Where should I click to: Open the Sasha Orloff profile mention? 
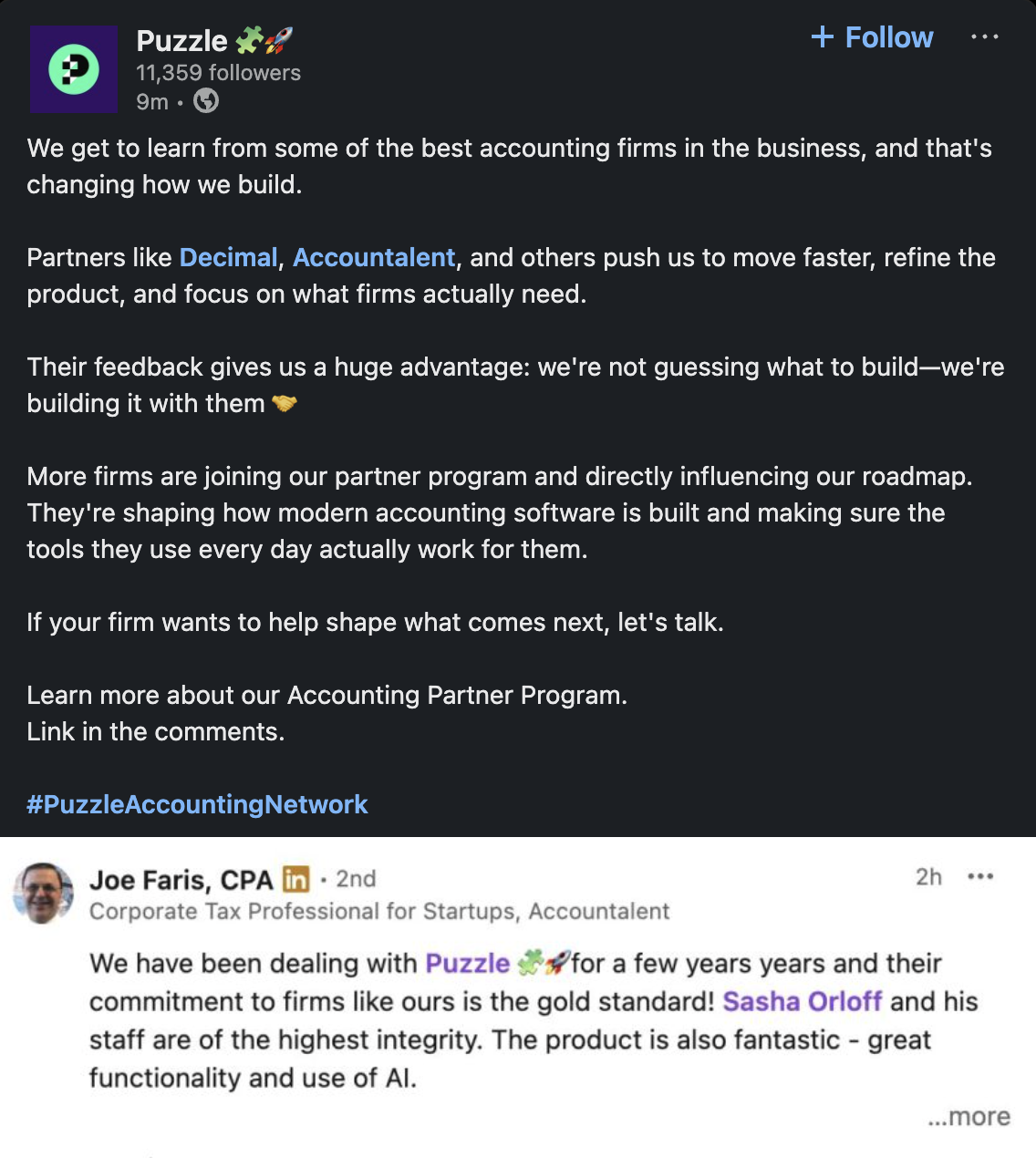tap(803, 1001)
